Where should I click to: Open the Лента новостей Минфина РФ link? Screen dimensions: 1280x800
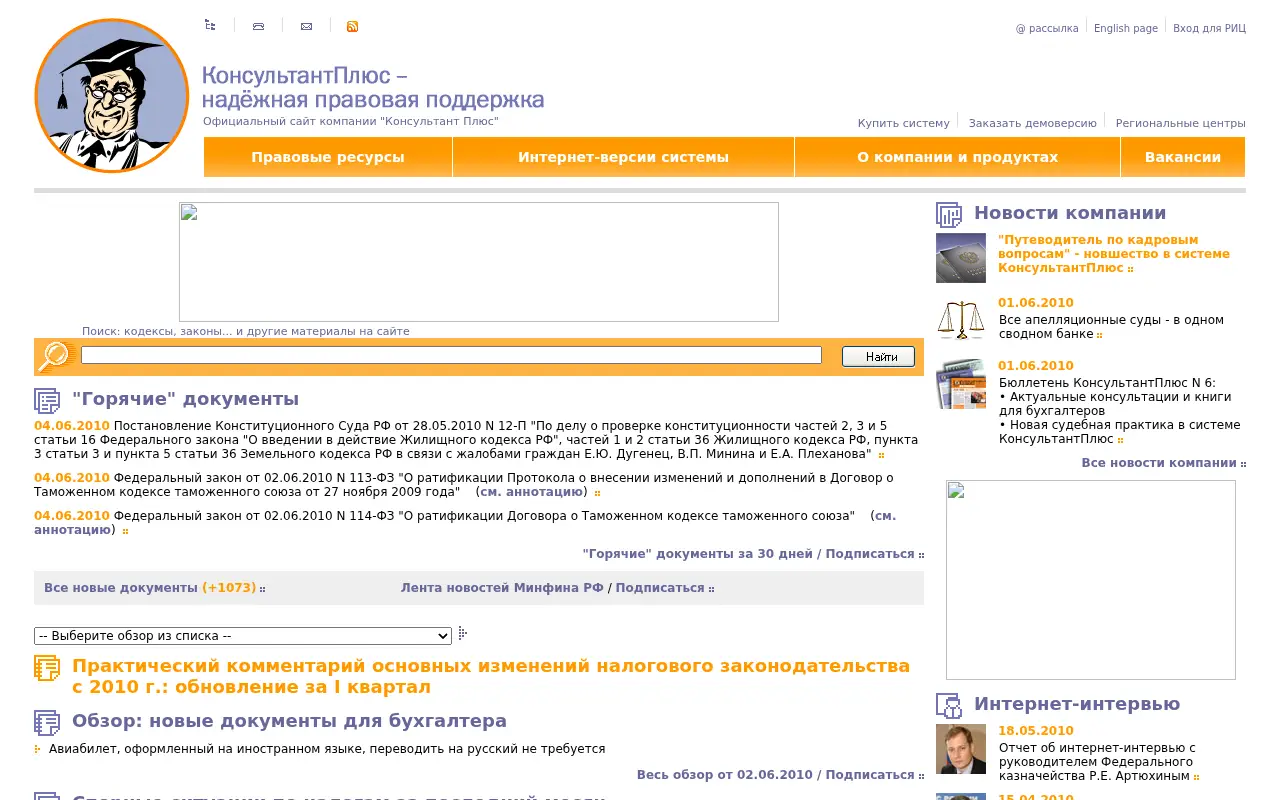click(502, 588)
